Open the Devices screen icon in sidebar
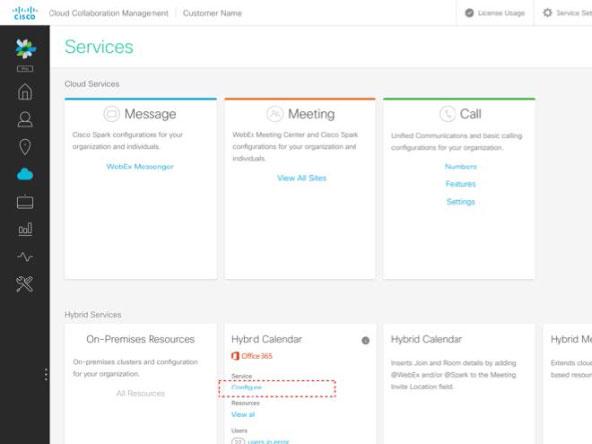Image resolution: width=592 pixels, height=444 pixels. pyautogui.click(x=25, y=202)
